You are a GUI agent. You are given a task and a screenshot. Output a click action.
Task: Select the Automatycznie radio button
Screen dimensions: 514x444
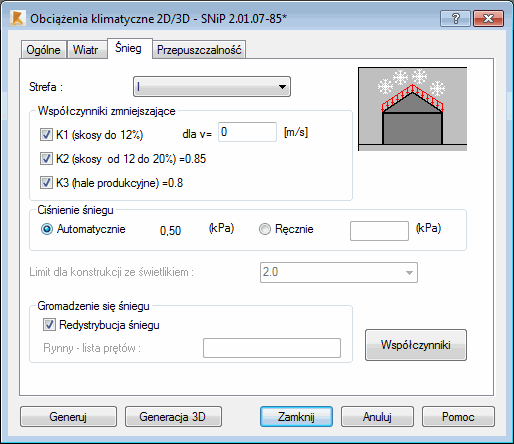(x=47, y=229)
